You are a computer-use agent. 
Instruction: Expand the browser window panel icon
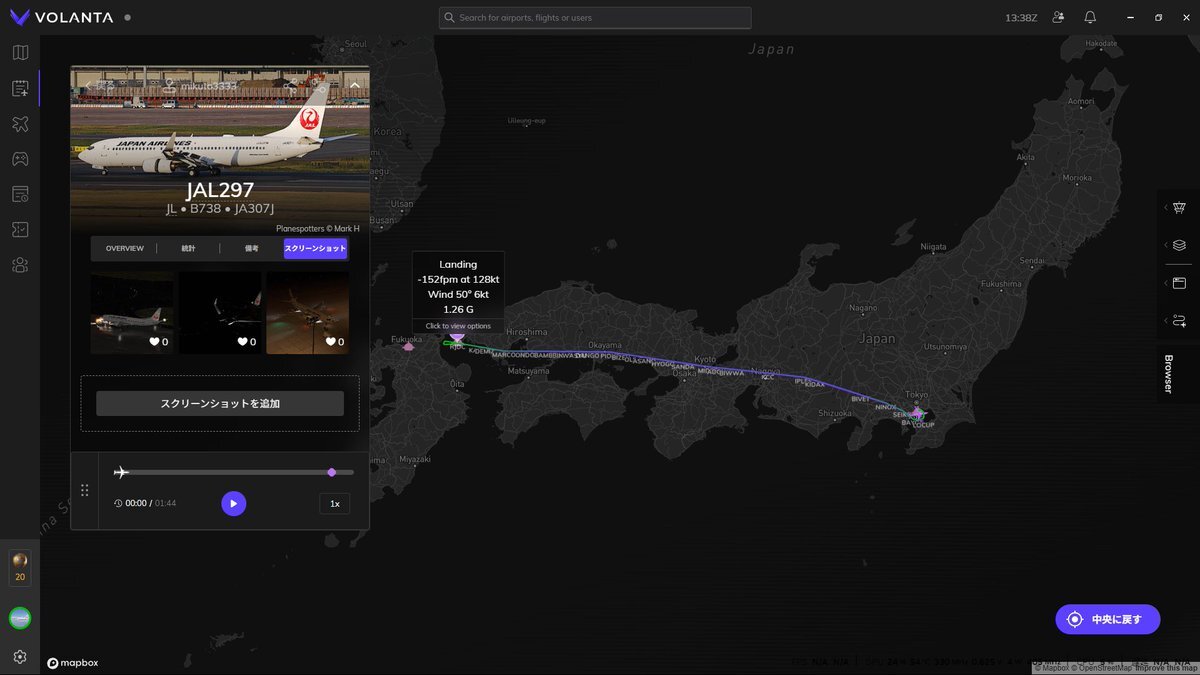[1179, 283]
